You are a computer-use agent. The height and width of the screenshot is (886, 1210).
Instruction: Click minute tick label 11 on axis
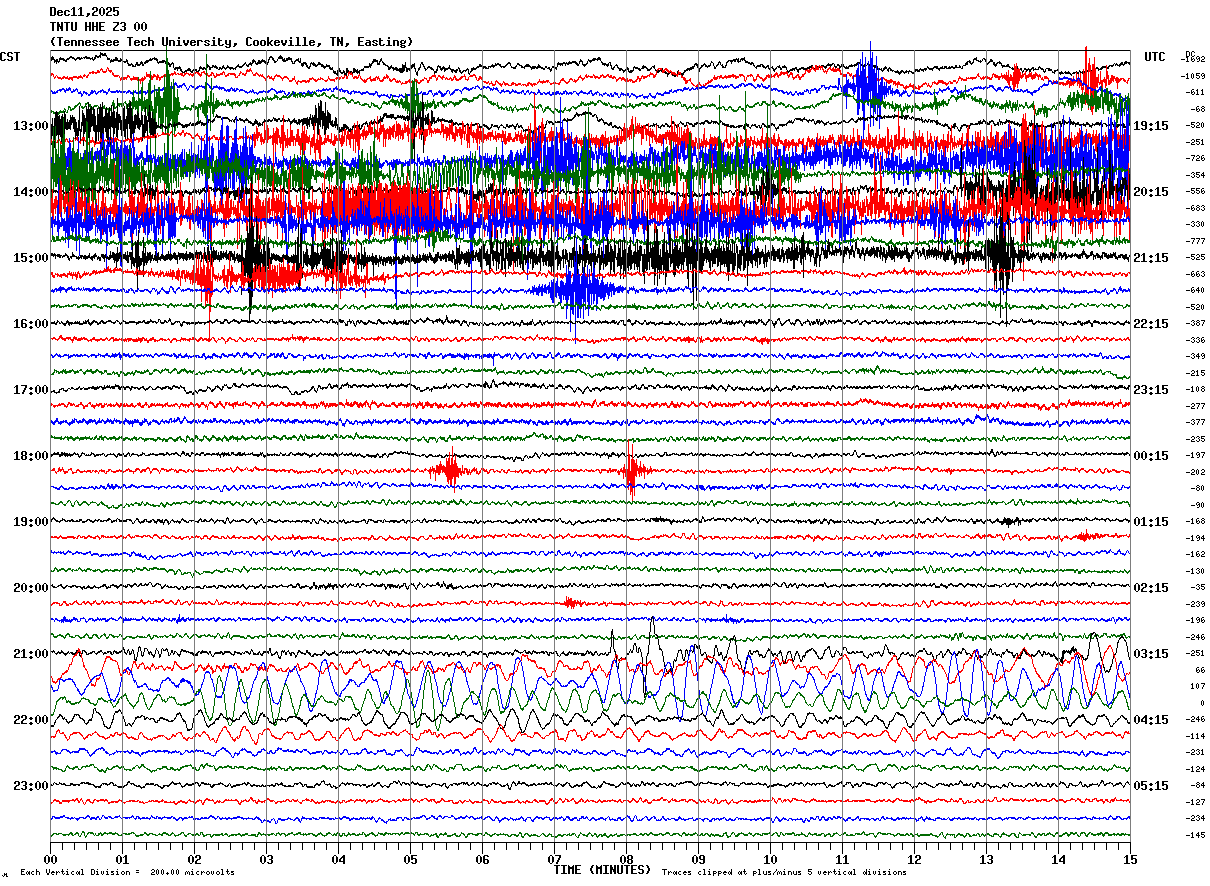click(842, 859)
